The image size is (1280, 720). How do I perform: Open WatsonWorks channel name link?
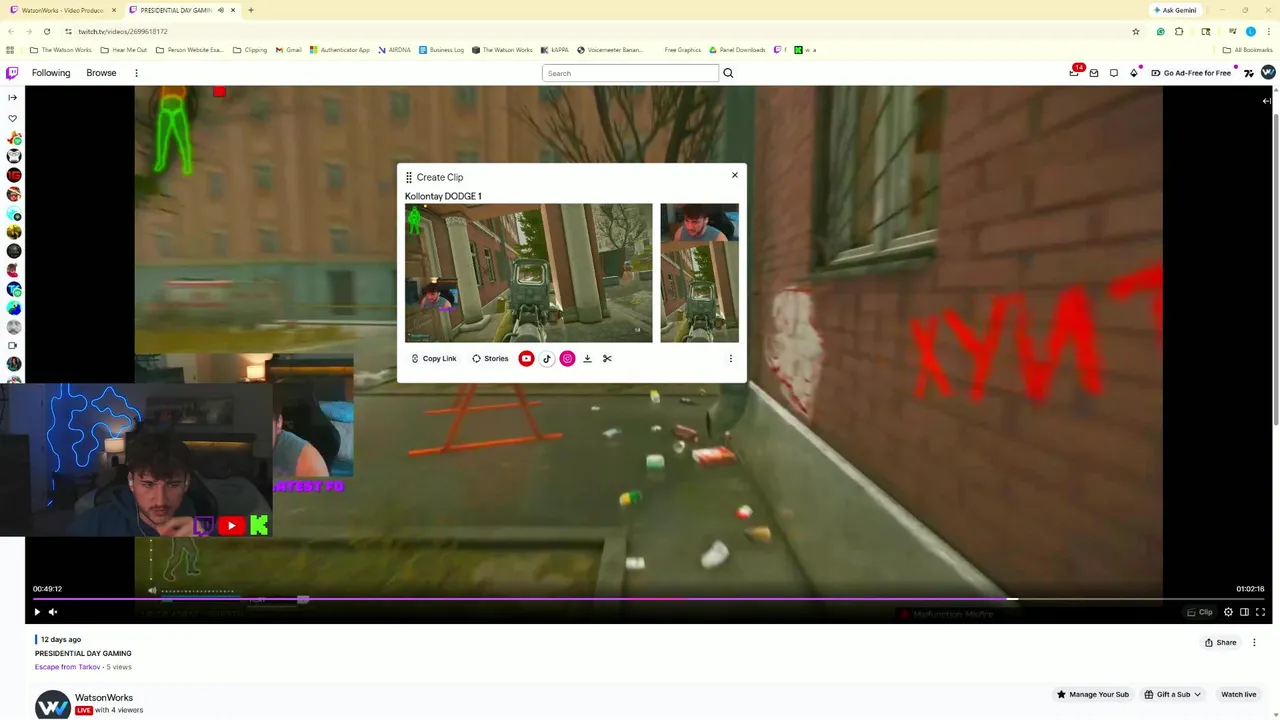(104, 697)
